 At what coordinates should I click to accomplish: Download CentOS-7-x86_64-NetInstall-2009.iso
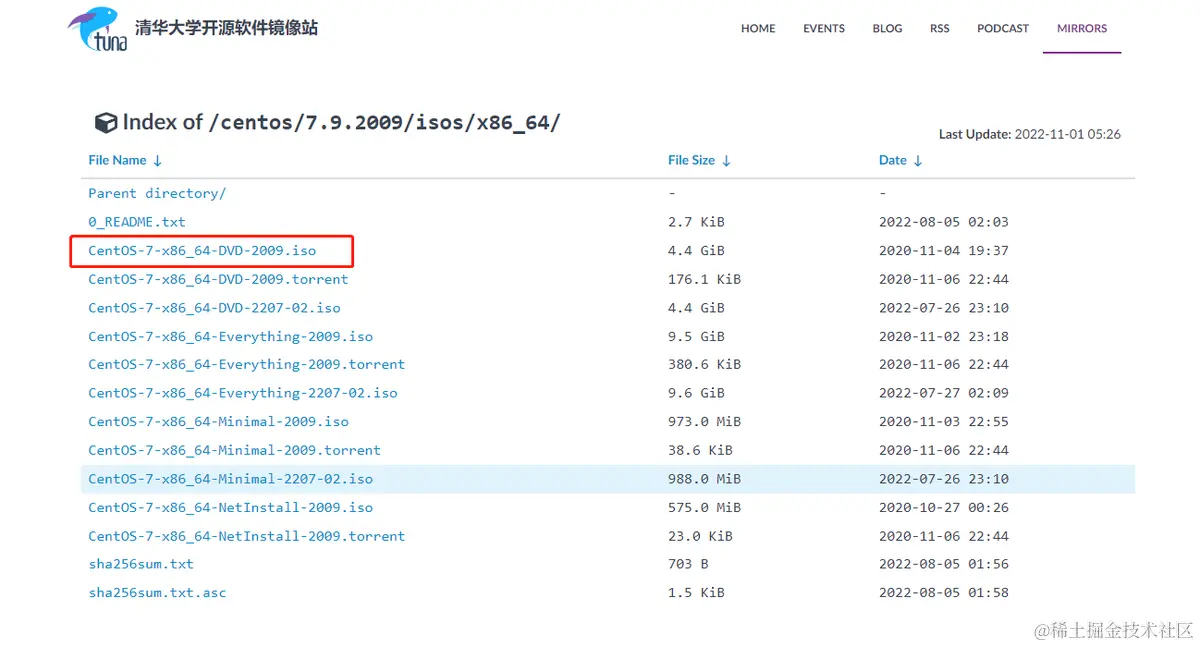(230, 507)
